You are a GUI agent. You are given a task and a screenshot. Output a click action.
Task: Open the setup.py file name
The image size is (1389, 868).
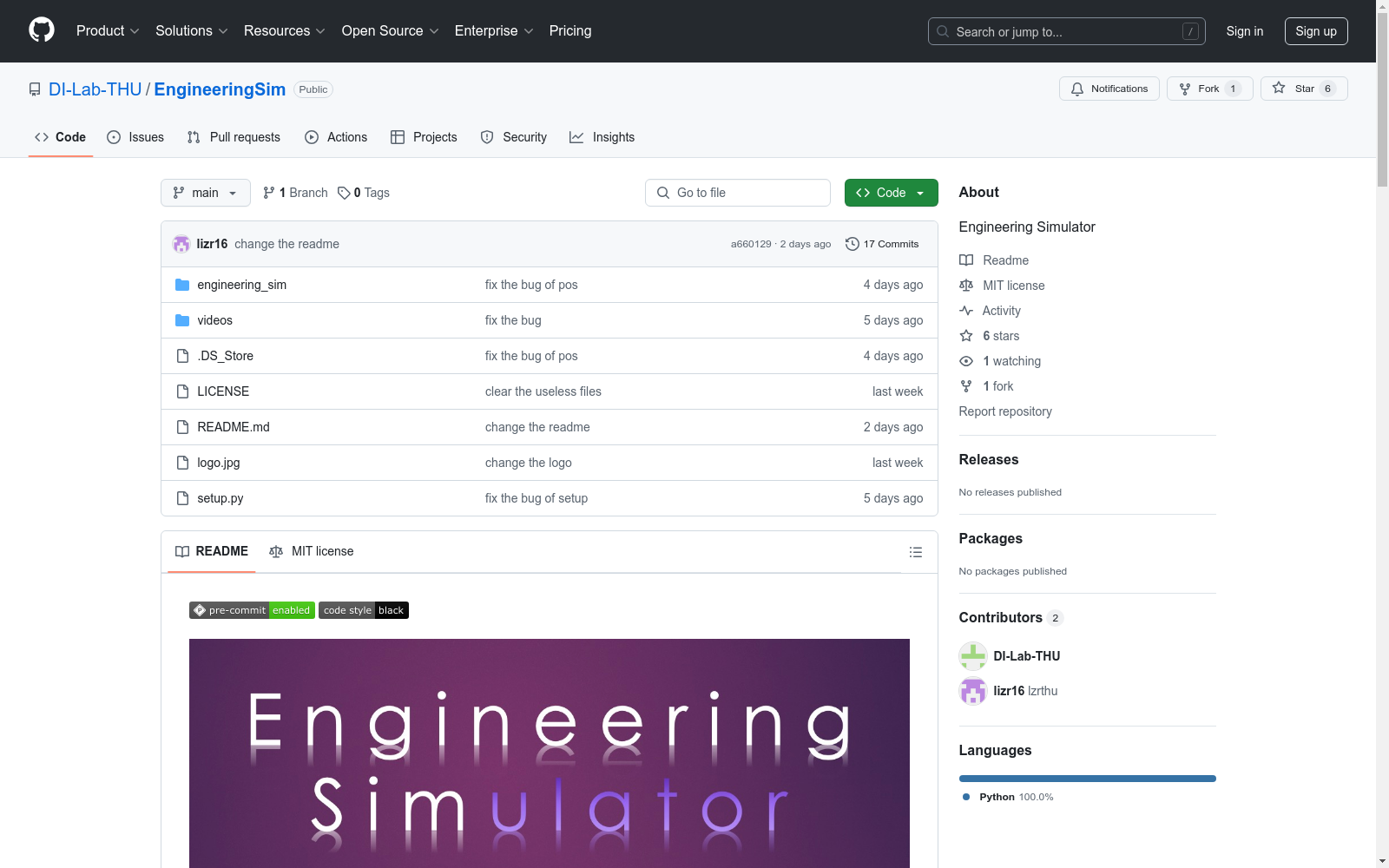point(221,498)
